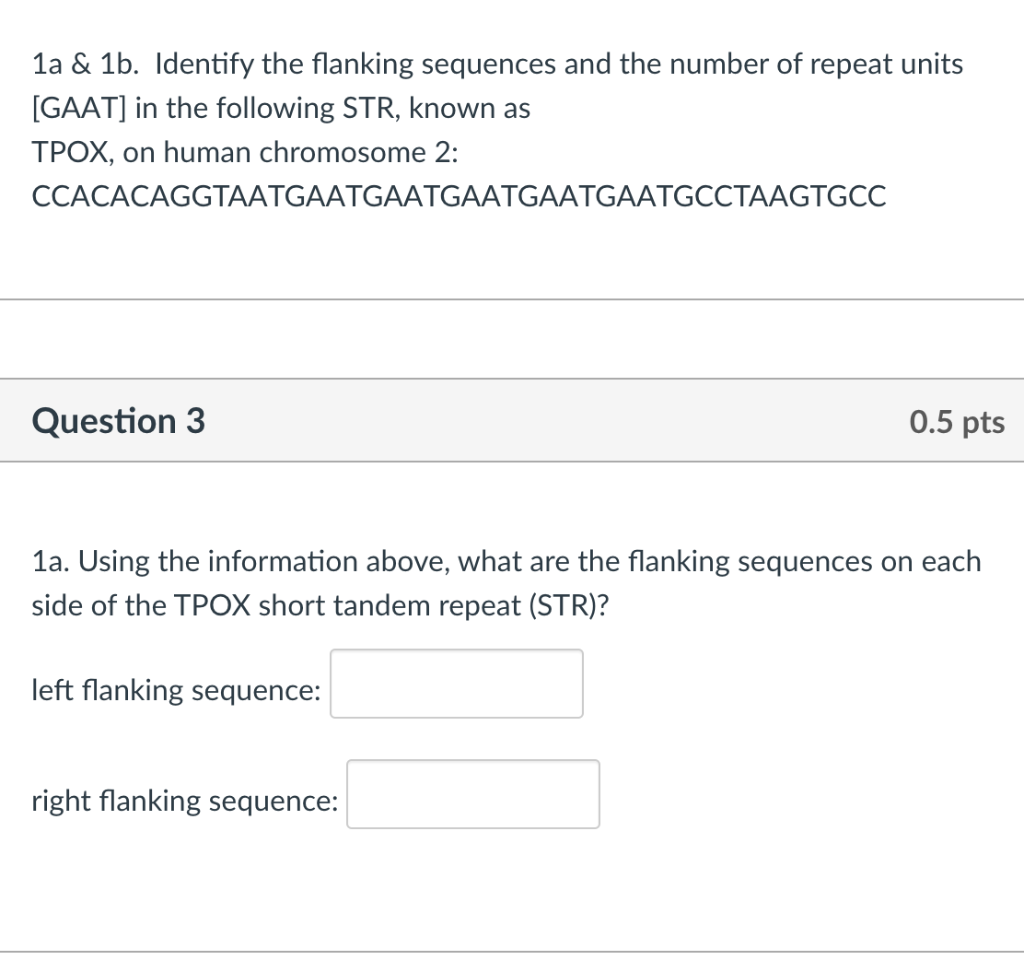The width and height of the screenshot is (1024, 960).
Task: Select the DNA sequence CCACACAGG text line
Action: click(x=458, y=197)
